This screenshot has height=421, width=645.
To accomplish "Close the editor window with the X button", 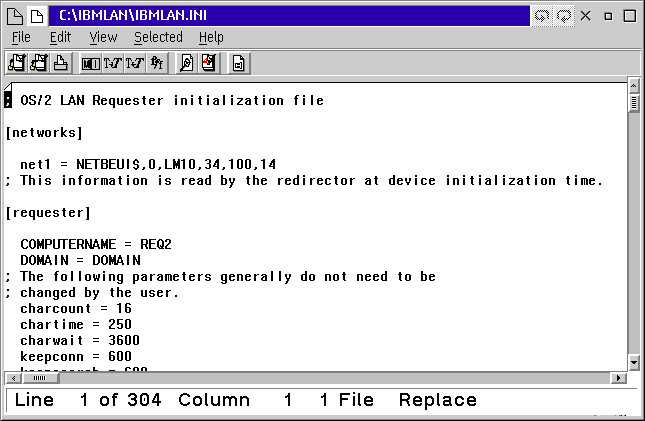I will (x=586, y=16).
